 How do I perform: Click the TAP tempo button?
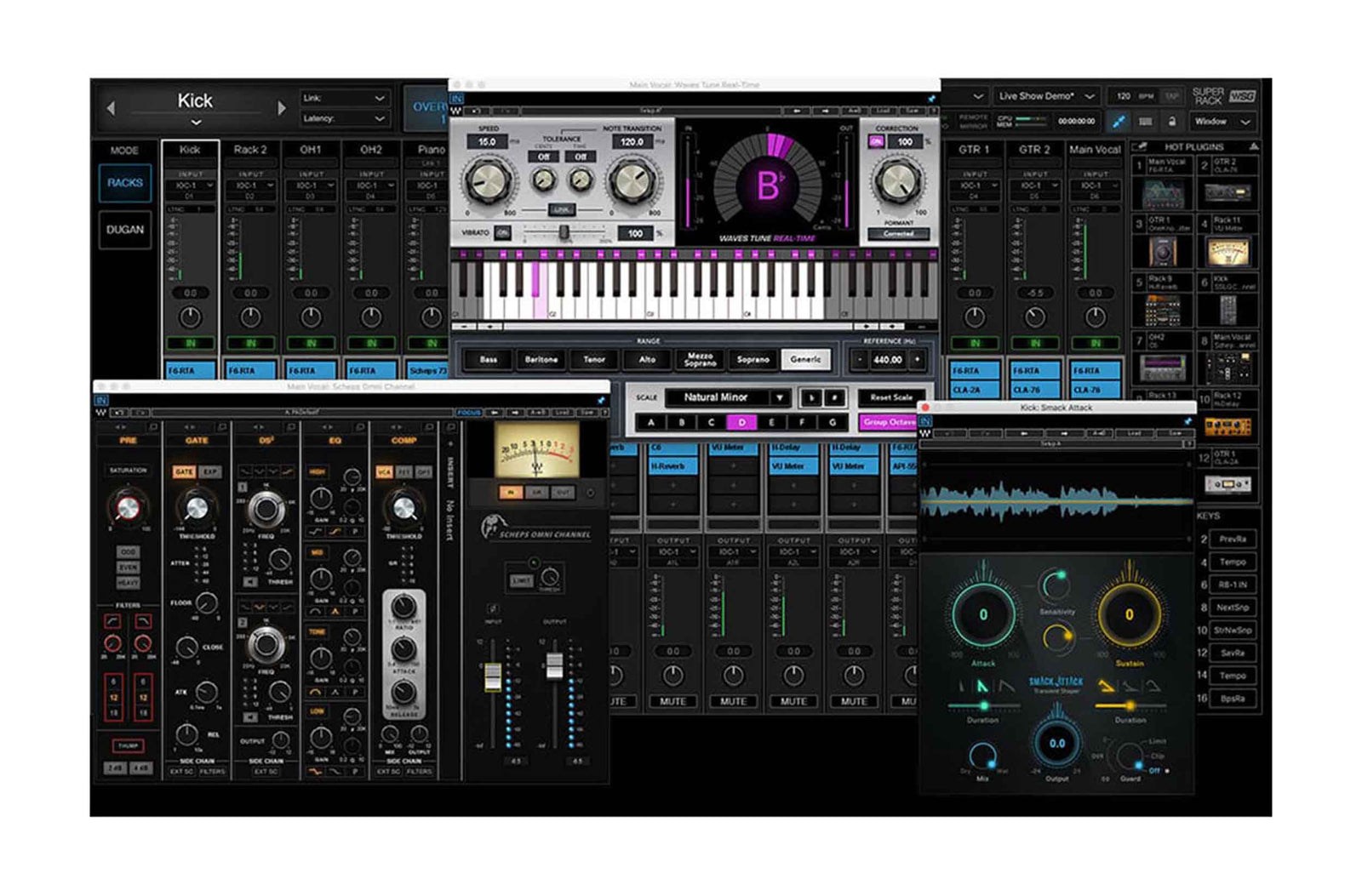[1172, 96]
